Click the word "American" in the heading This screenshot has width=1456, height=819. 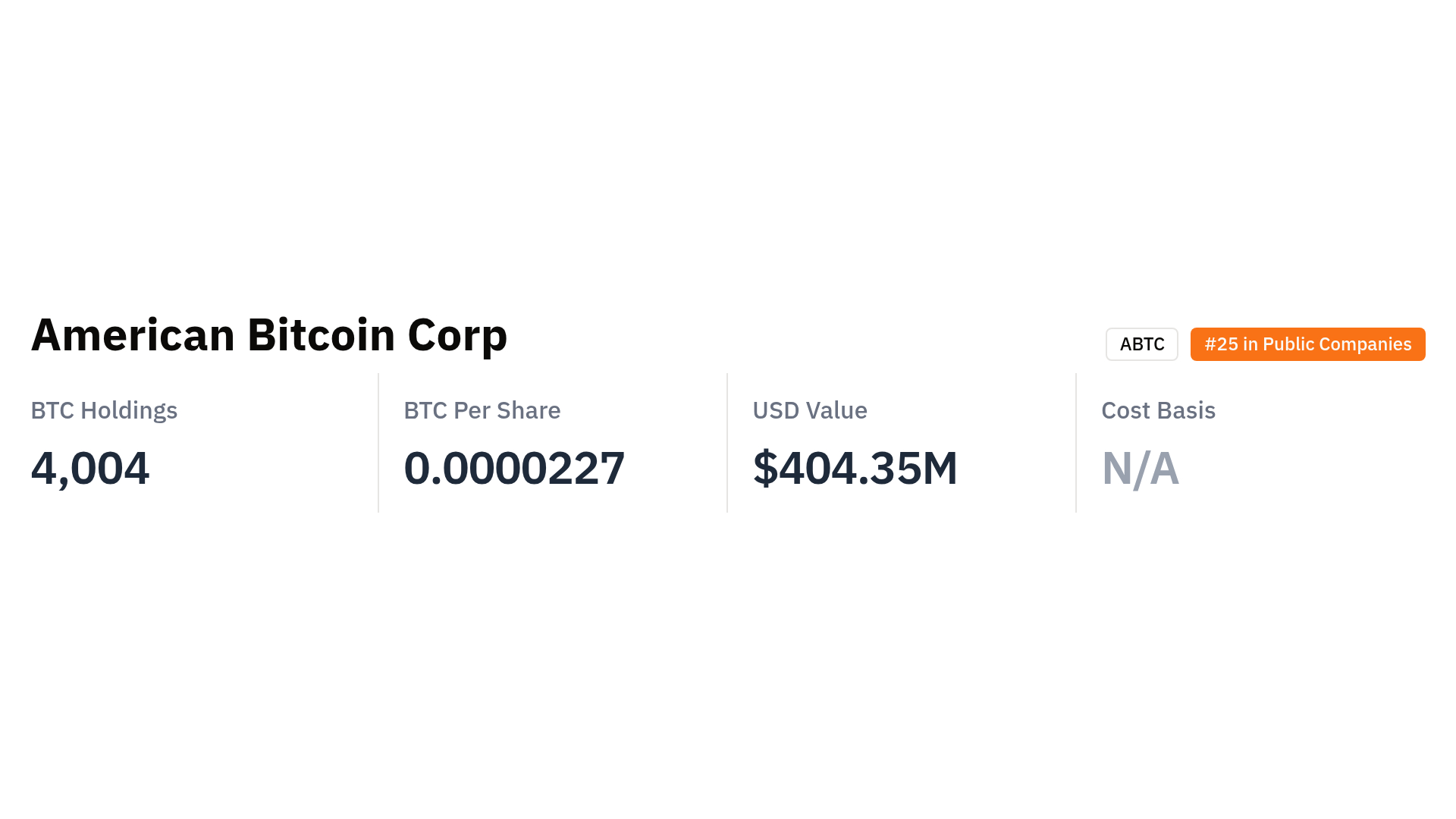pos(133,335)
